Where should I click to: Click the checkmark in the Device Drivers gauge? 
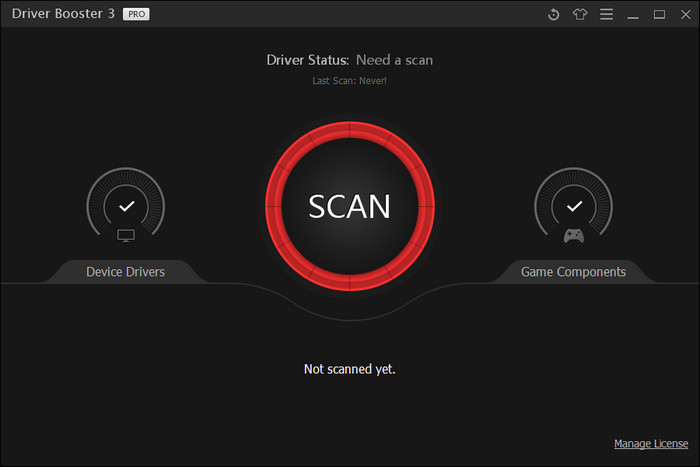point(126,206)
